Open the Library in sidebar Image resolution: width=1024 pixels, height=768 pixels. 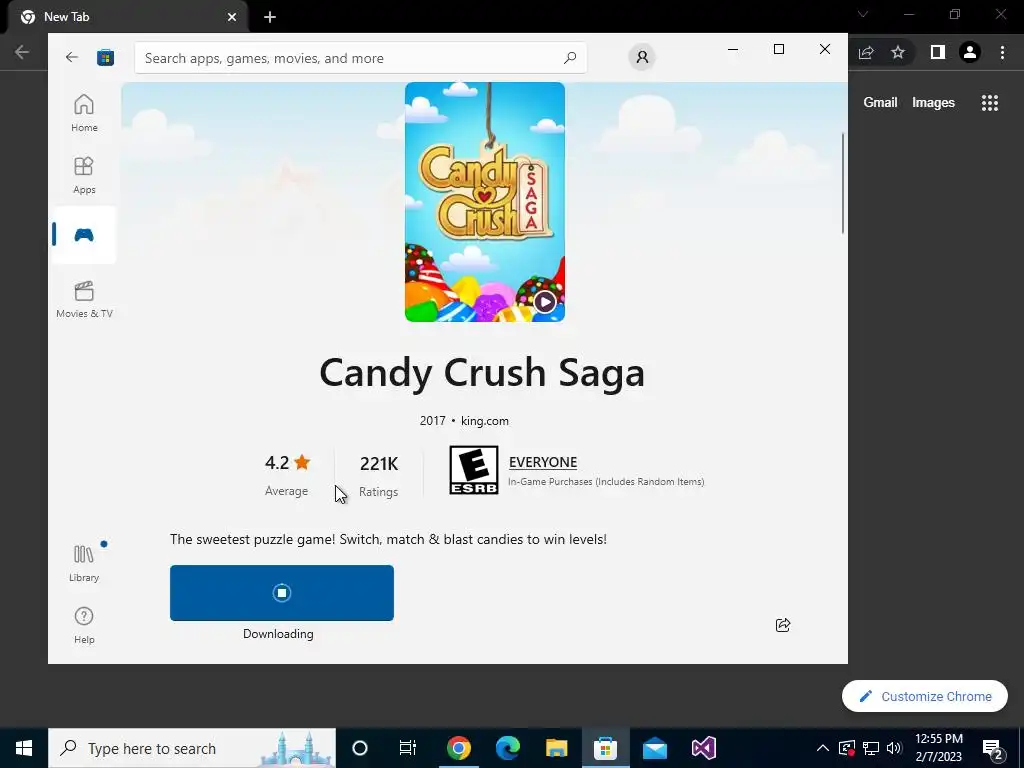coord(84,564)
